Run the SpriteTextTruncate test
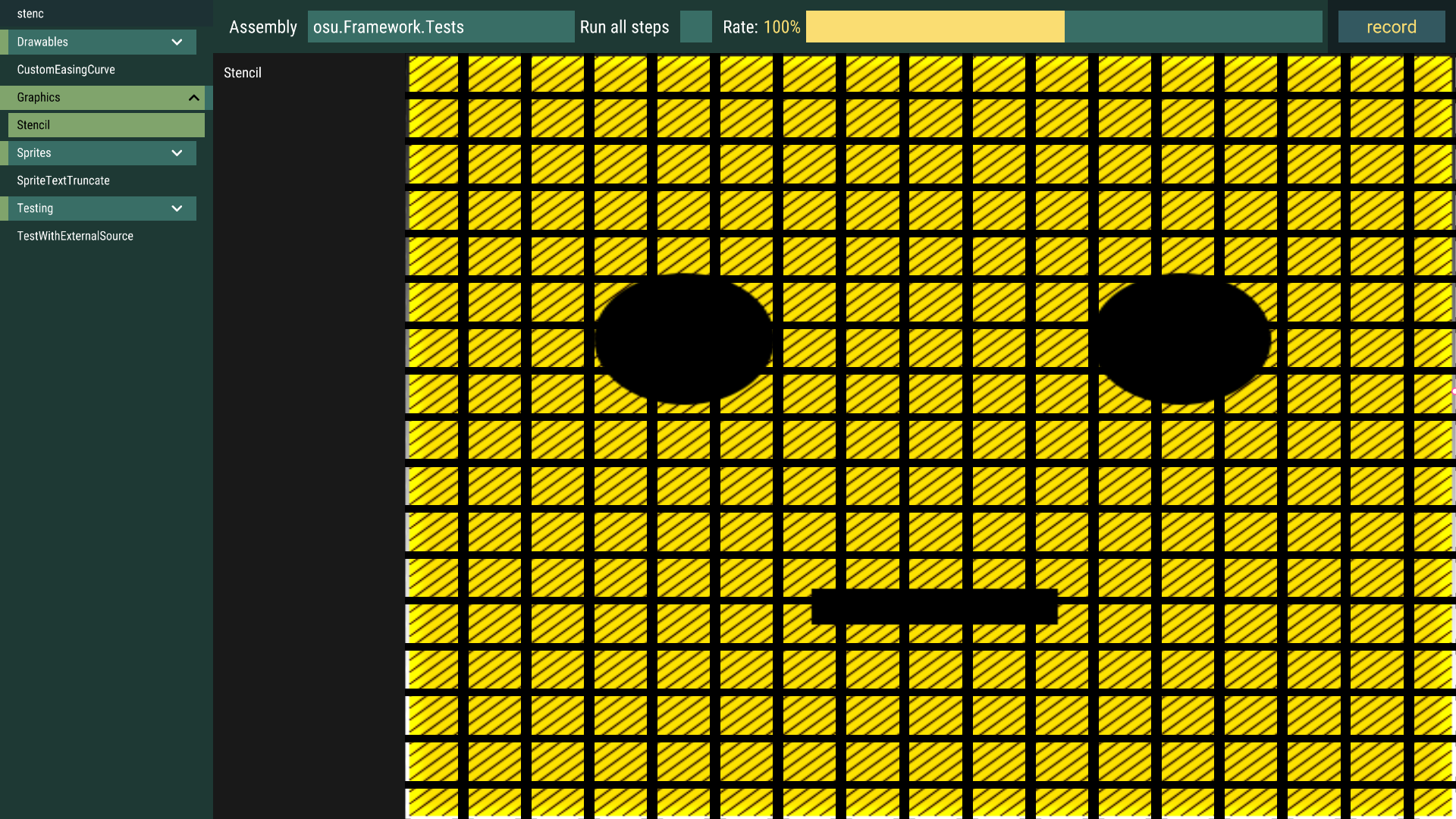The height and width of the screenshot is (819, 1456). click(x=63, y=180)
